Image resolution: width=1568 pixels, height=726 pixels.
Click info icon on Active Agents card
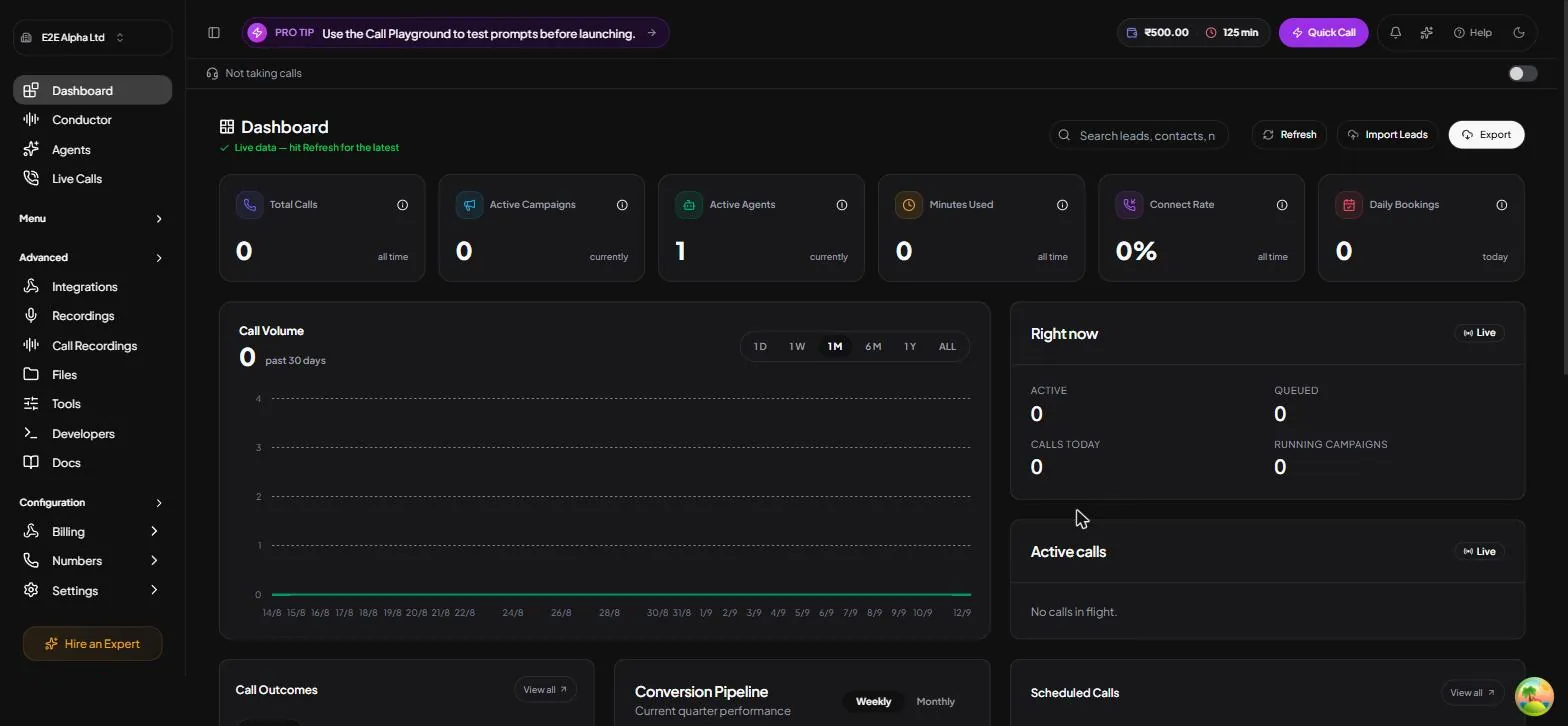click(842, 205)
